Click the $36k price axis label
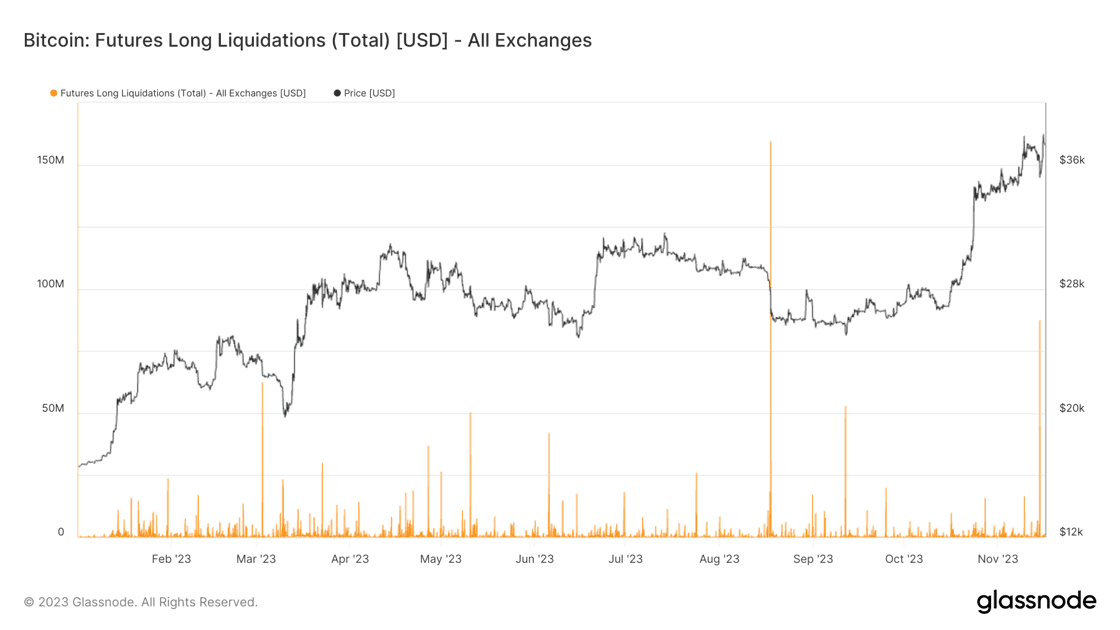 [x=1072, y=160]
